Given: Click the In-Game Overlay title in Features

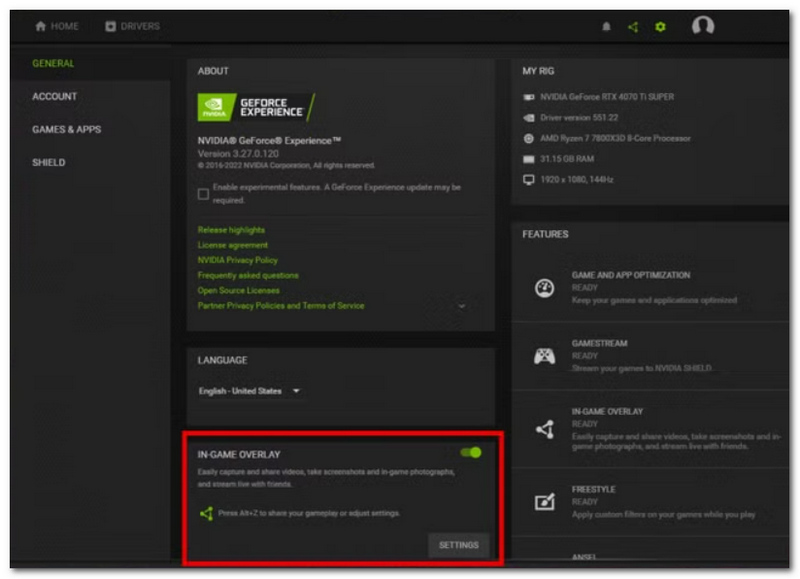Looking at the screenshot, I should 607,412.
